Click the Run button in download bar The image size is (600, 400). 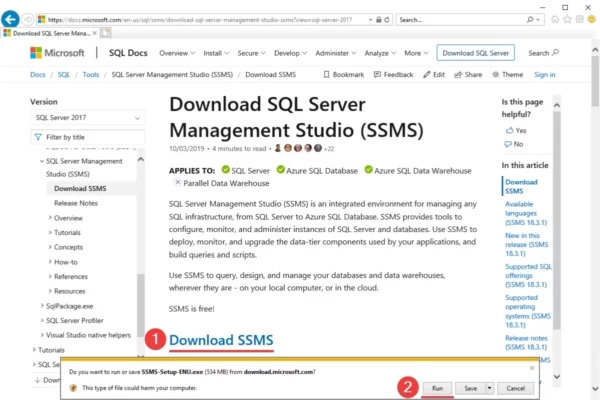coord(437,388)
